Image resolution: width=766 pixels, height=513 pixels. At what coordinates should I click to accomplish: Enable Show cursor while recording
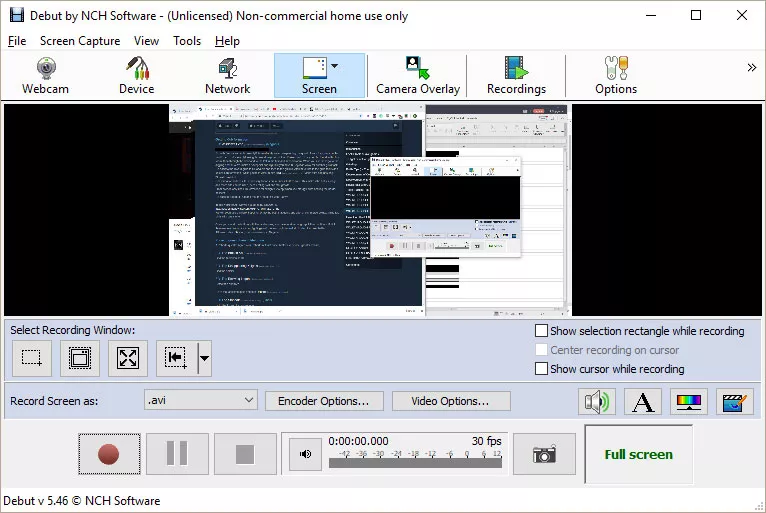541,368
